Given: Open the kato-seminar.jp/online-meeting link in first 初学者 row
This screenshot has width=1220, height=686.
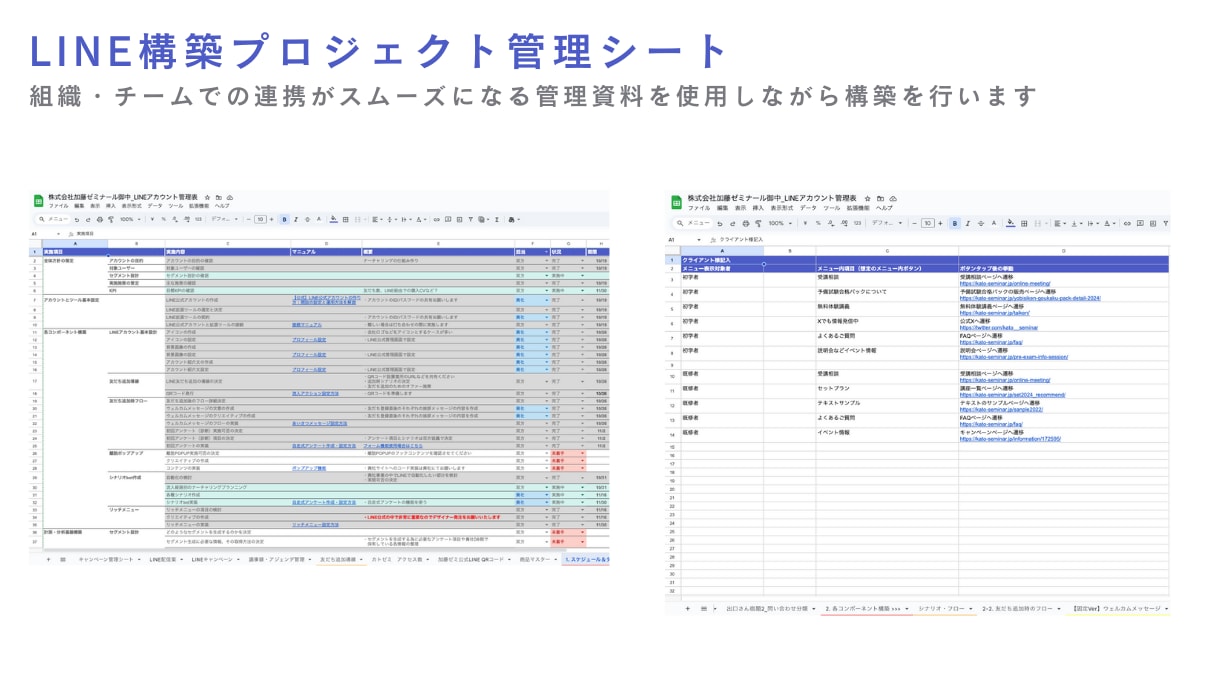Looking at the screenshot, I should [1003, 283].
